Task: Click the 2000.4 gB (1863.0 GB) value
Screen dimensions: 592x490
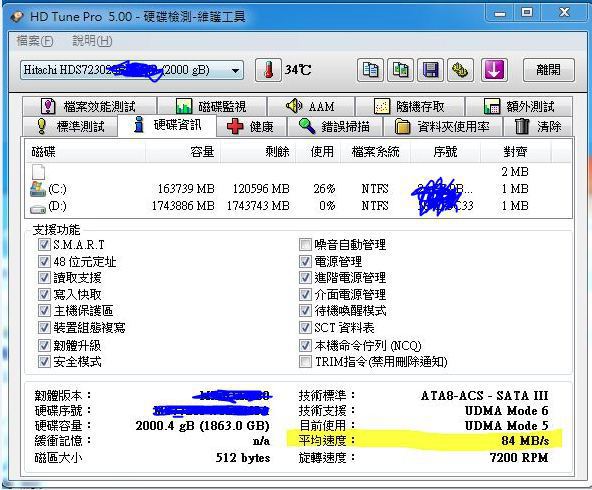Action: (202, 425)
